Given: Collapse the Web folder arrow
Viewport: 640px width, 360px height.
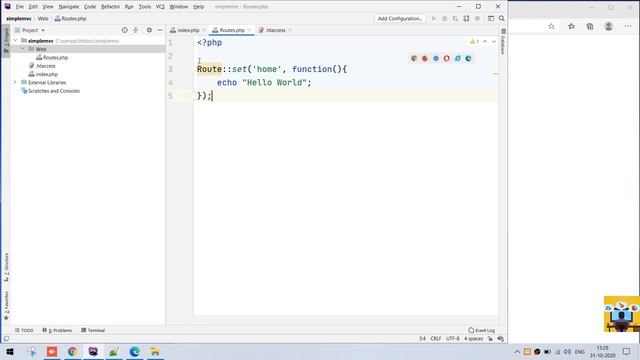Looking at the screenshot, I should tap(23, 49).
